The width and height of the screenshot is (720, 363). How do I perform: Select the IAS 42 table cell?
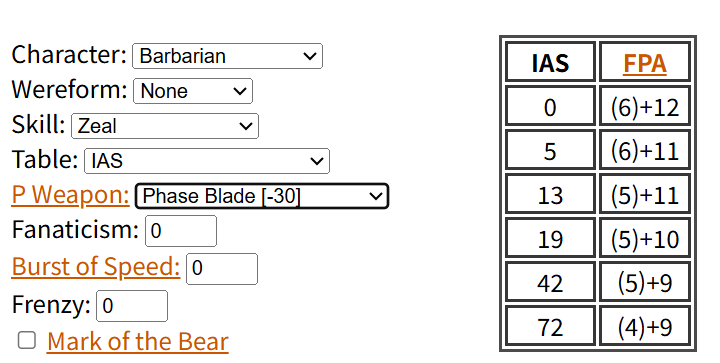550,282
